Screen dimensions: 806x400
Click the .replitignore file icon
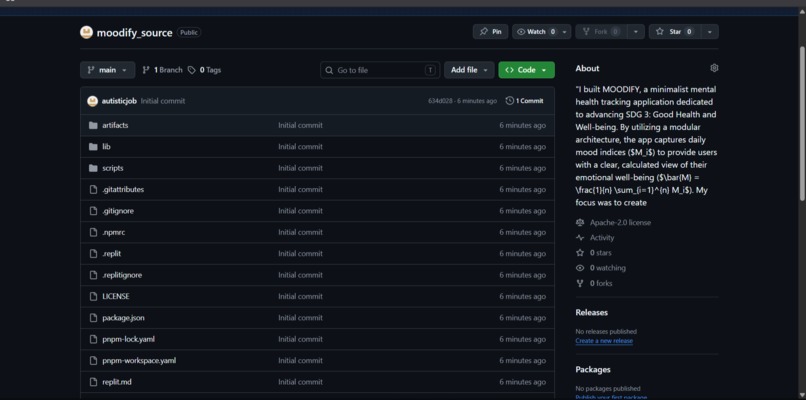tap(93, 275)
